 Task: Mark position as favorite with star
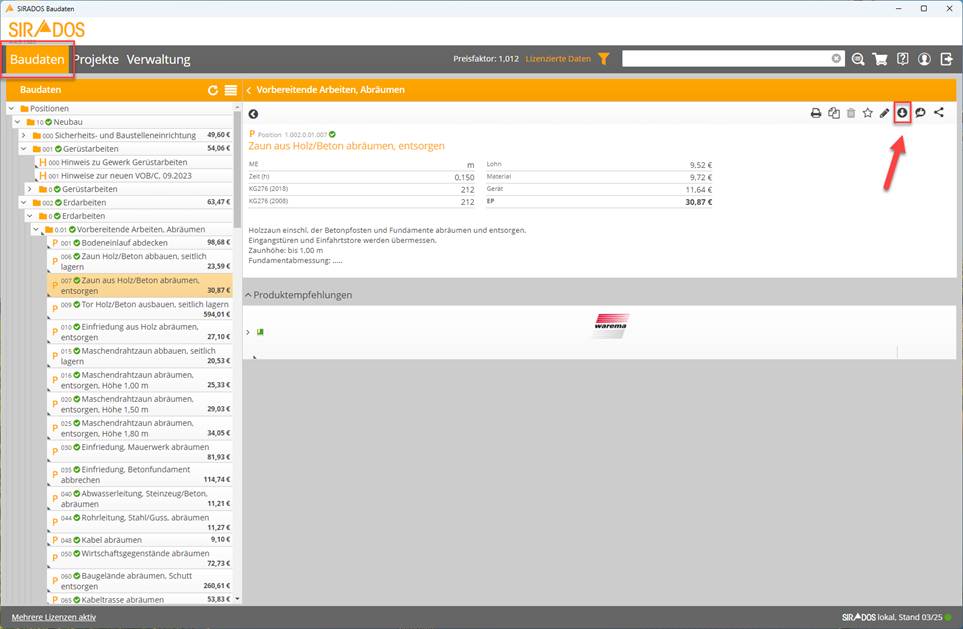867,113
